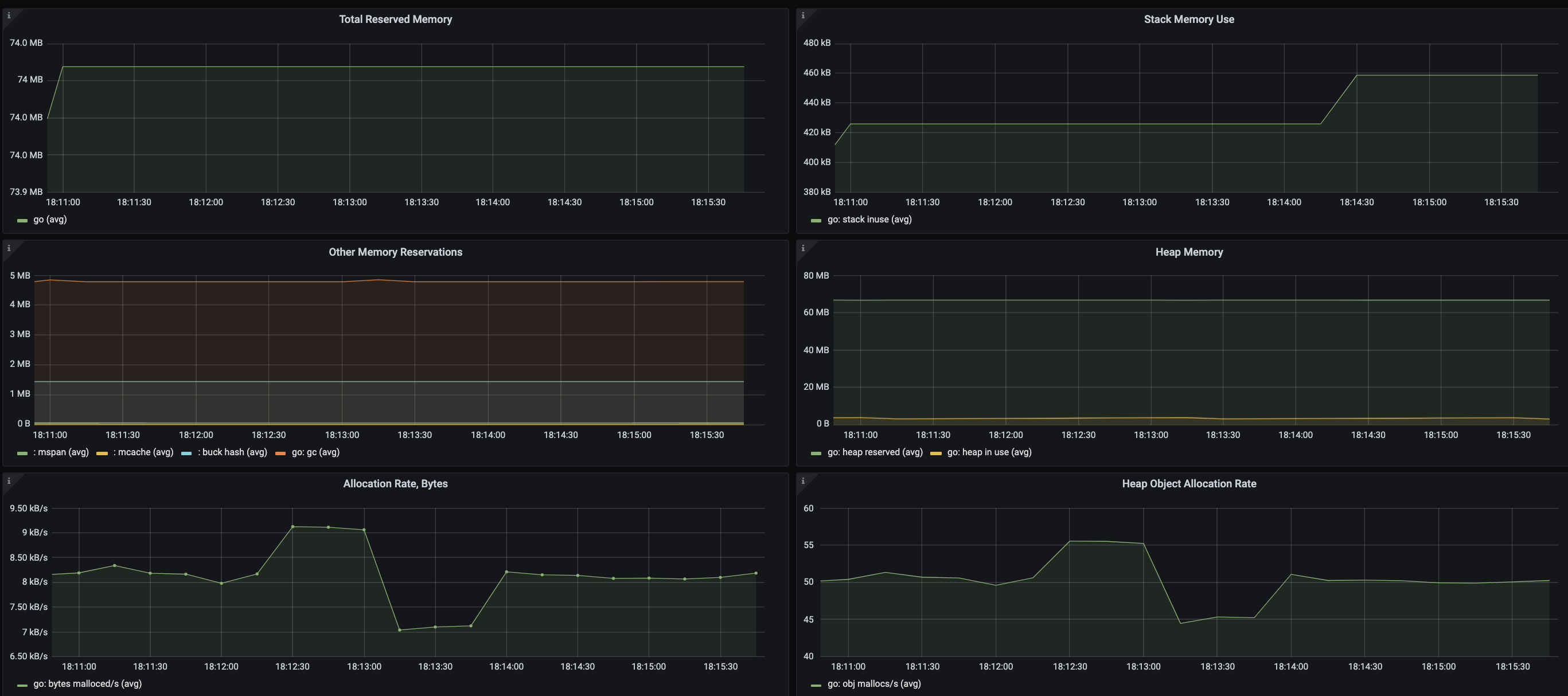Click go: bytes malloced/s (avg) legend label
The width and height of the screenshot is (1568, 696).
[87, 683]
